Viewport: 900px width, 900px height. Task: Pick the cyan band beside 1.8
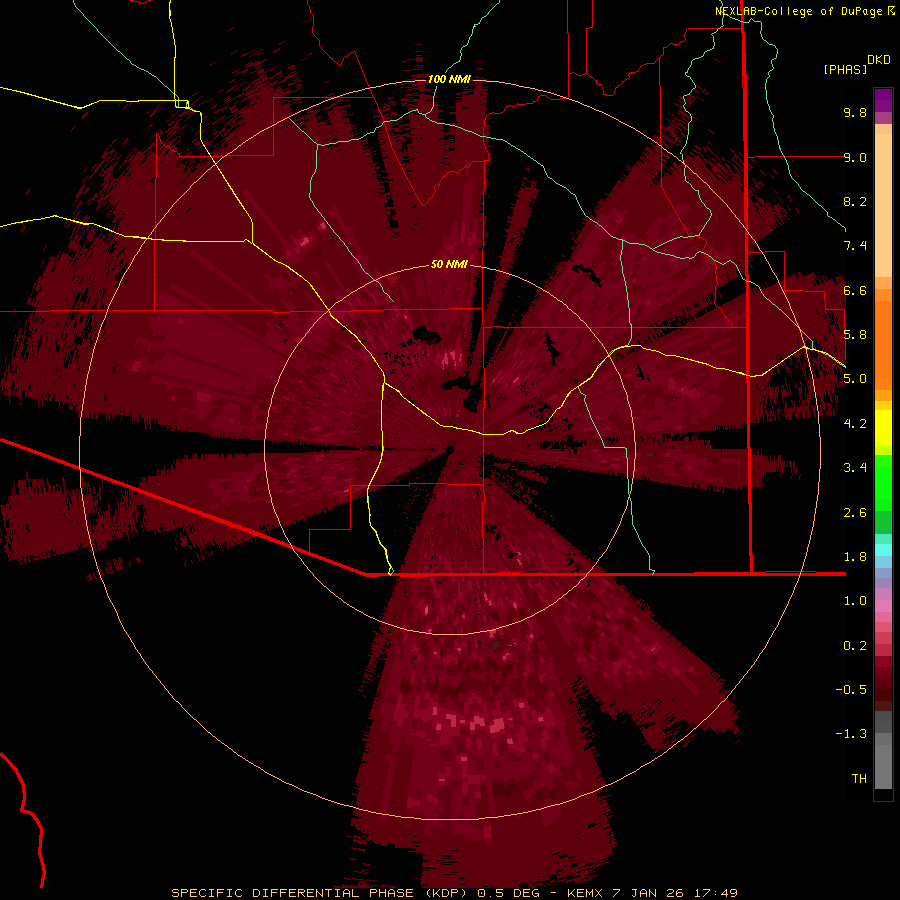pyautogui.click(x=883, y=550)
